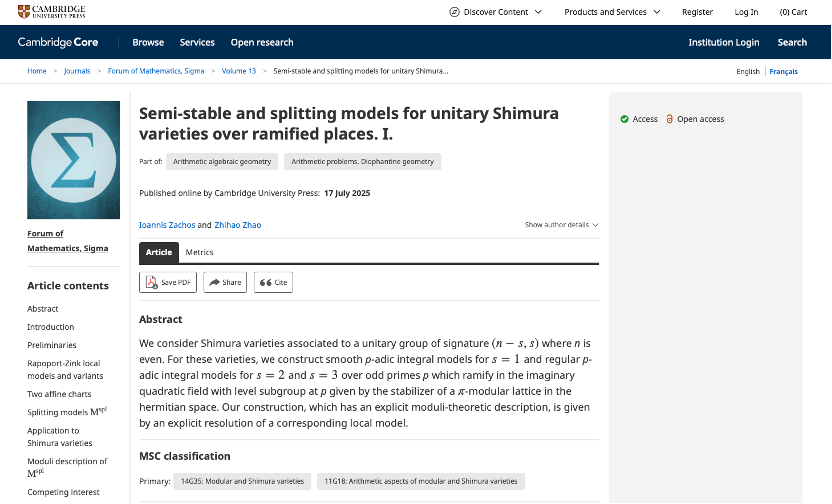
Task: Click the Cambridge University Press logo
Action: coord(52,12)
